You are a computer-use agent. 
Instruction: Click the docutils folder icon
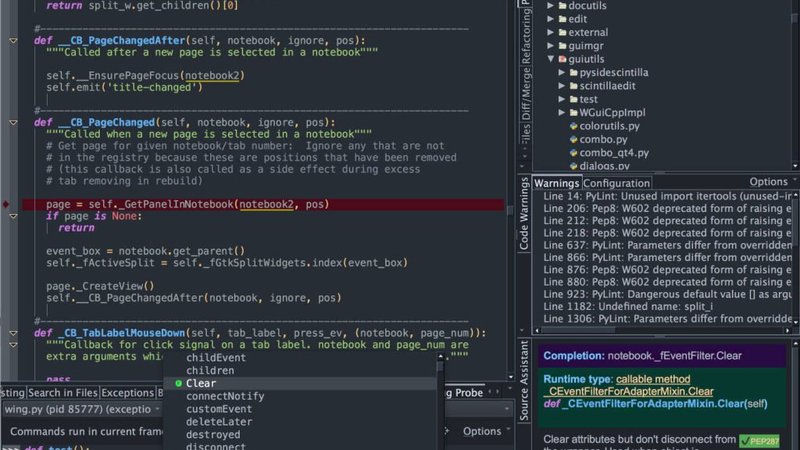pyautogui.click(x=563, y=6)
